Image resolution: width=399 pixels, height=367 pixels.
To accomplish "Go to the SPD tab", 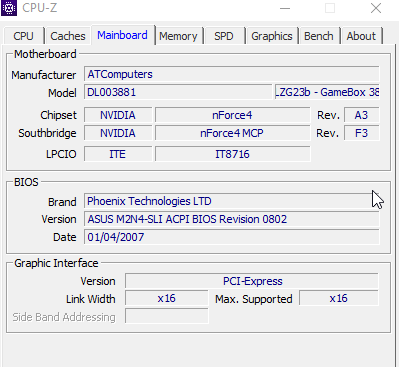I will pos(224,36).
